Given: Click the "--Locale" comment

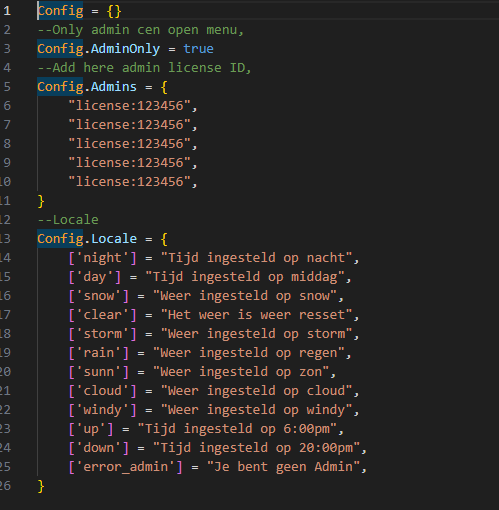Looking at the screenshot, I should tap(68, 220).
